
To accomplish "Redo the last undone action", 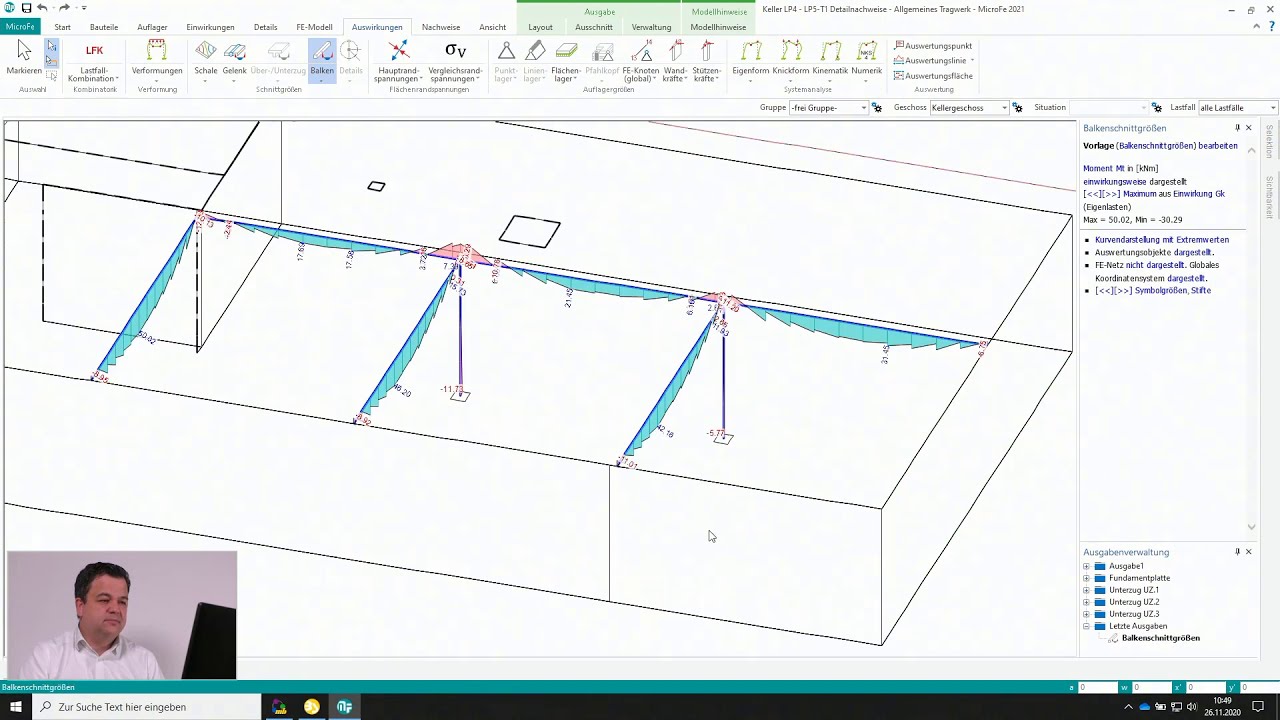I will [65, 8].
